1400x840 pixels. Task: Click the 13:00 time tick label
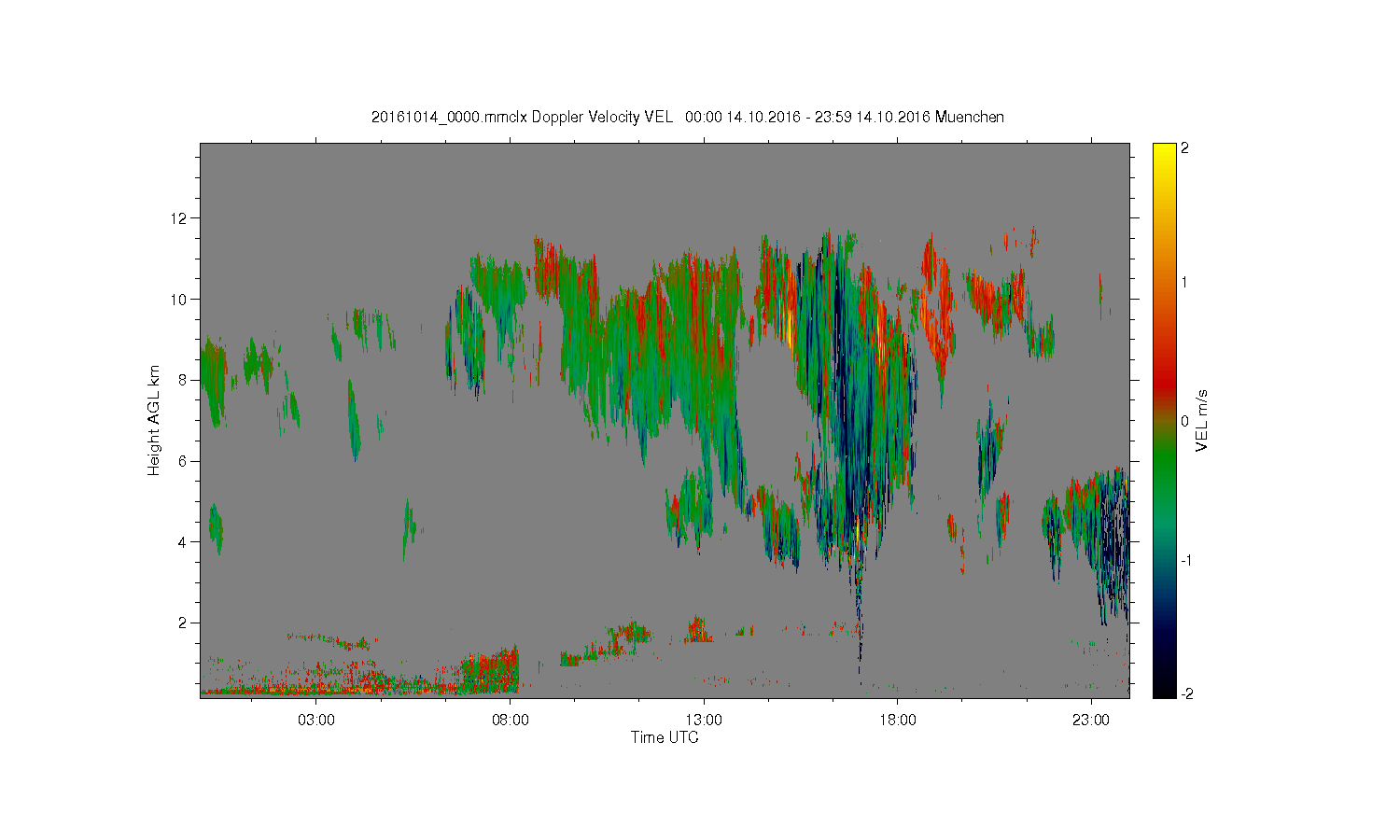704,721
